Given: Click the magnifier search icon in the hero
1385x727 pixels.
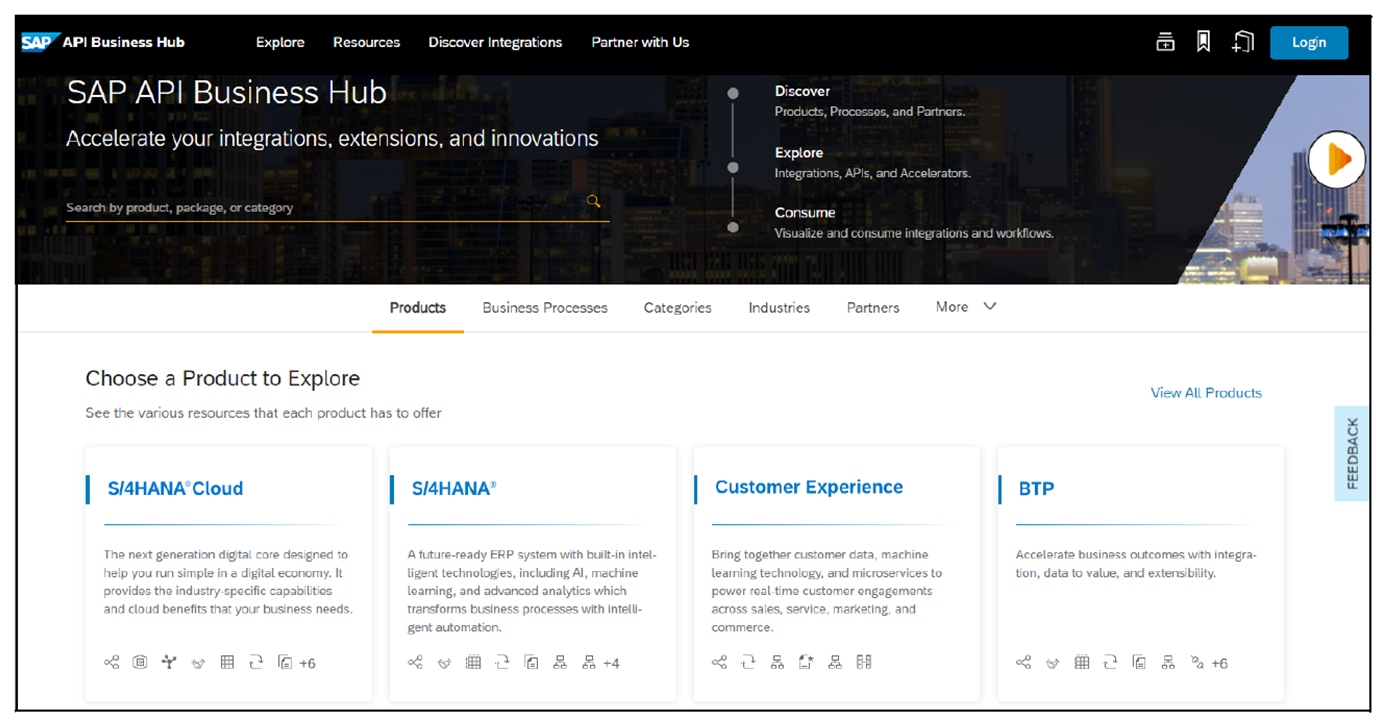Looking at the screenshot, I should click(593, 201).
